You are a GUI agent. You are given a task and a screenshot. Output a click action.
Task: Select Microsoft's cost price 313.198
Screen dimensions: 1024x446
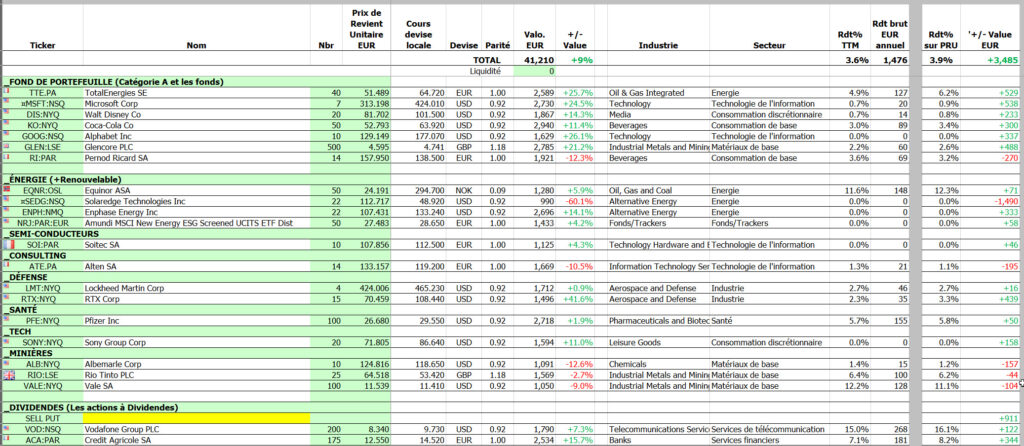(x=366, y=104)
